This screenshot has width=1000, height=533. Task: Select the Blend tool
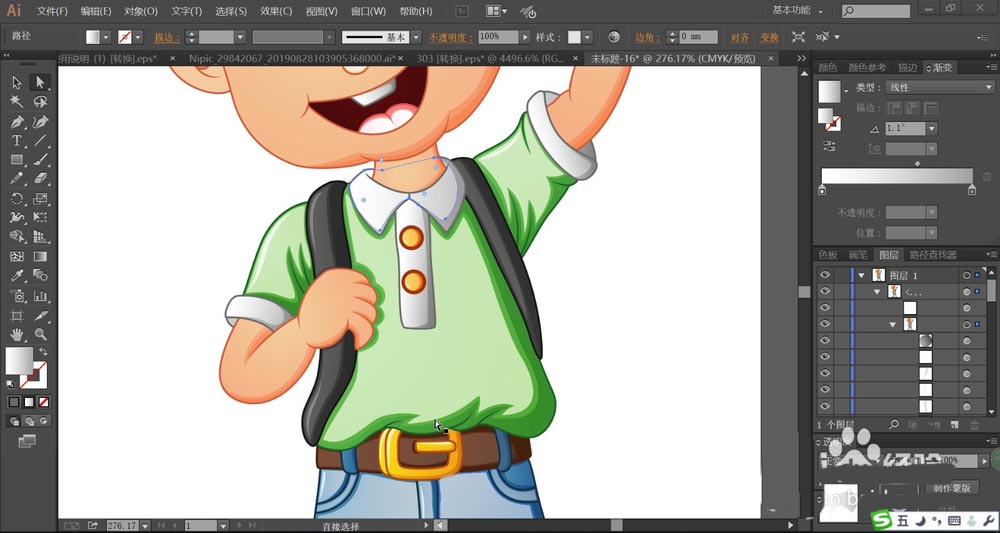(x=40, y=275)
